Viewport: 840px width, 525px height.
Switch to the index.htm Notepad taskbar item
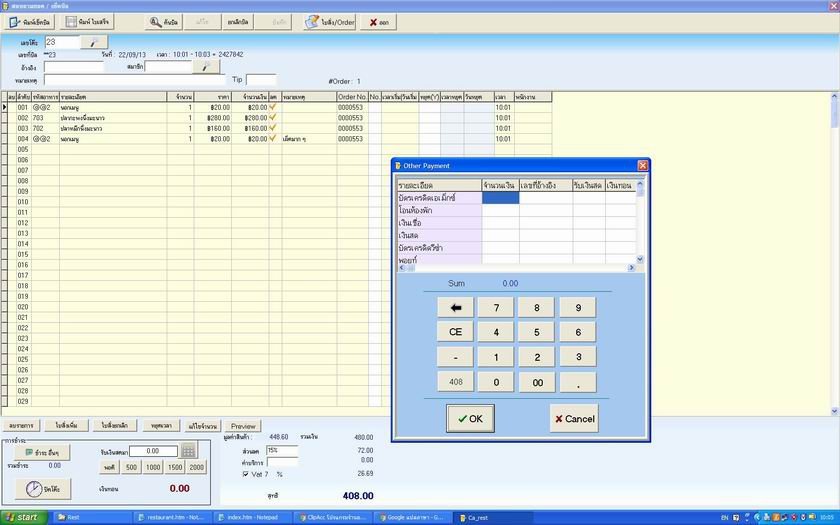point(250,517)
